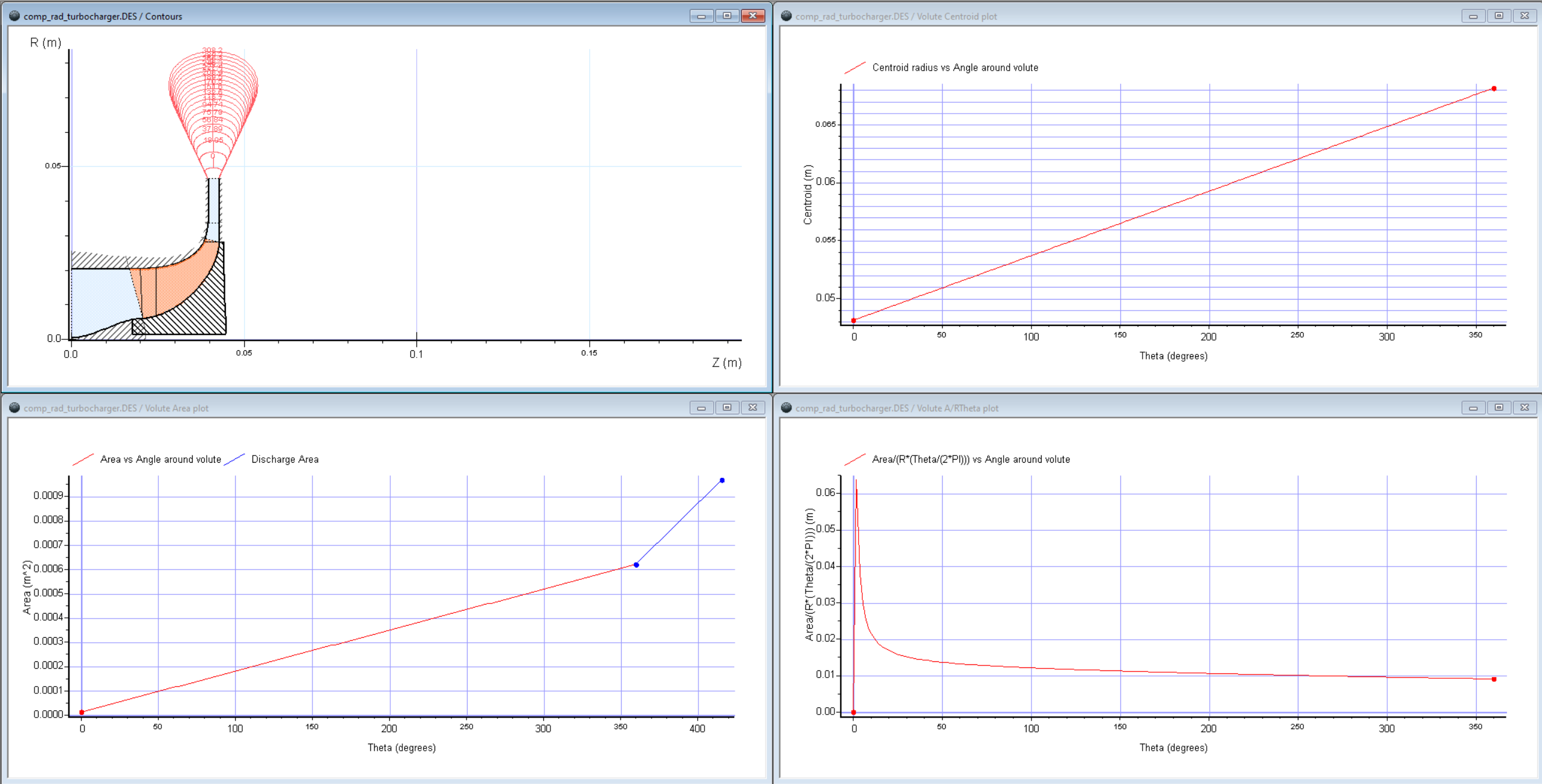Click the Volute Centroid plot window icon
Image resolution: width=1542 pixels, height=784 pixels.
click(x=786, y=16)
